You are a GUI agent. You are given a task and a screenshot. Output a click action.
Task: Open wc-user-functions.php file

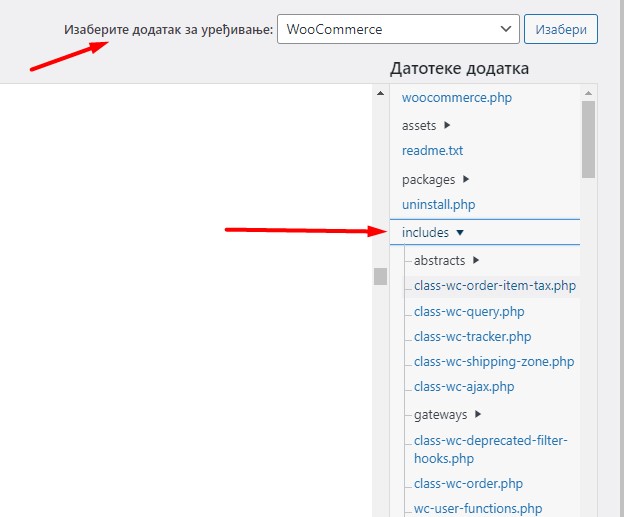click(x=478, y=509)
